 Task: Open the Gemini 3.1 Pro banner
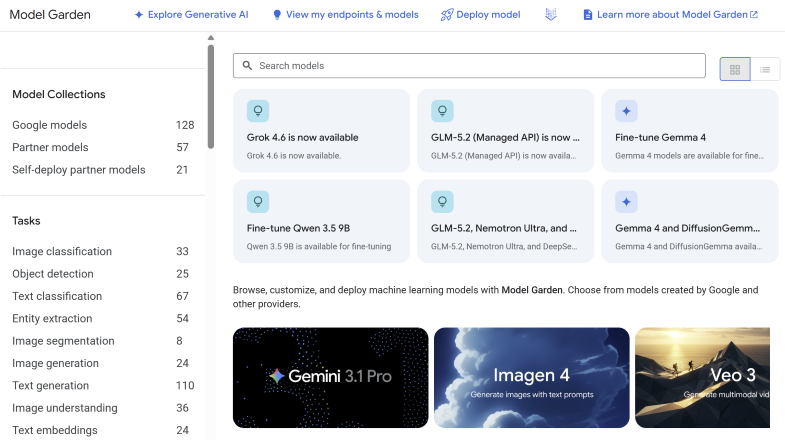(330, 377)
